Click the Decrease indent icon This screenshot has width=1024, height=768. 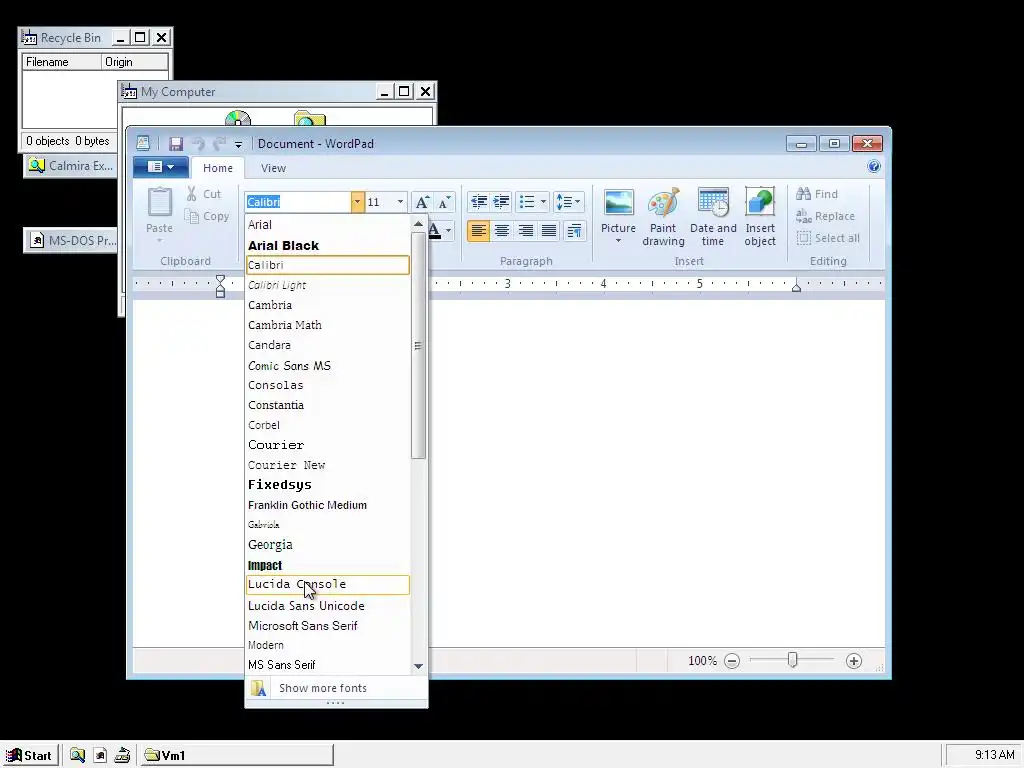pyautogui.click(x=479, y=202)
